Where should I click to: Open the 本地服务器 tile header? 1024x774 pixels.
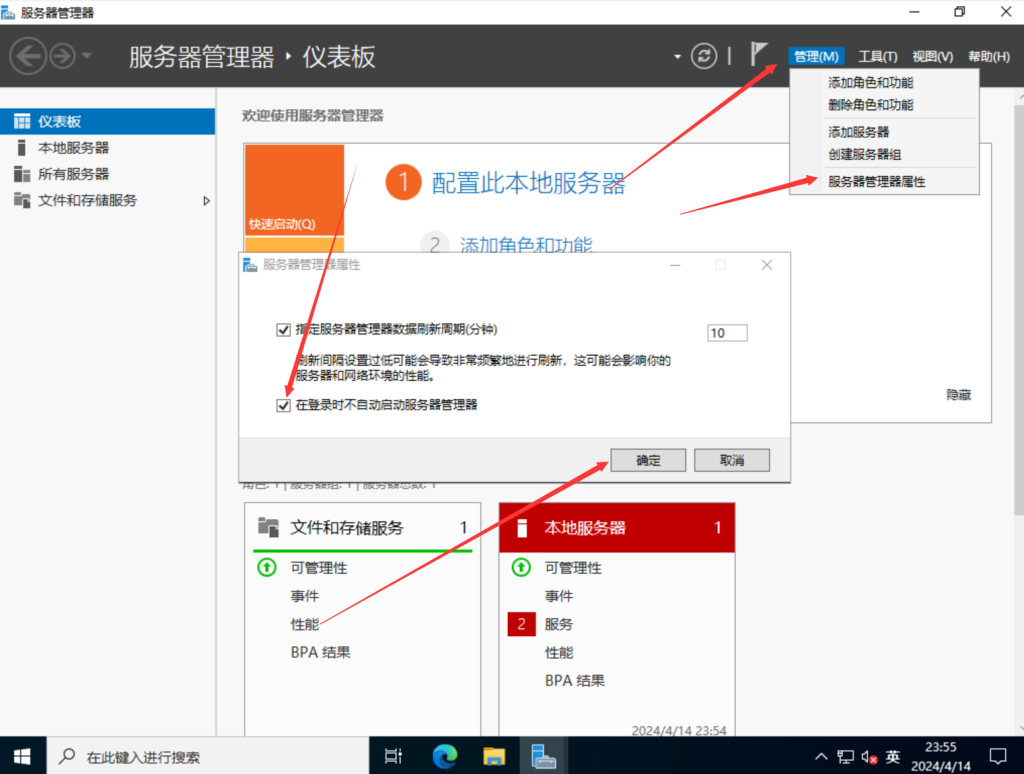(617, 528)
